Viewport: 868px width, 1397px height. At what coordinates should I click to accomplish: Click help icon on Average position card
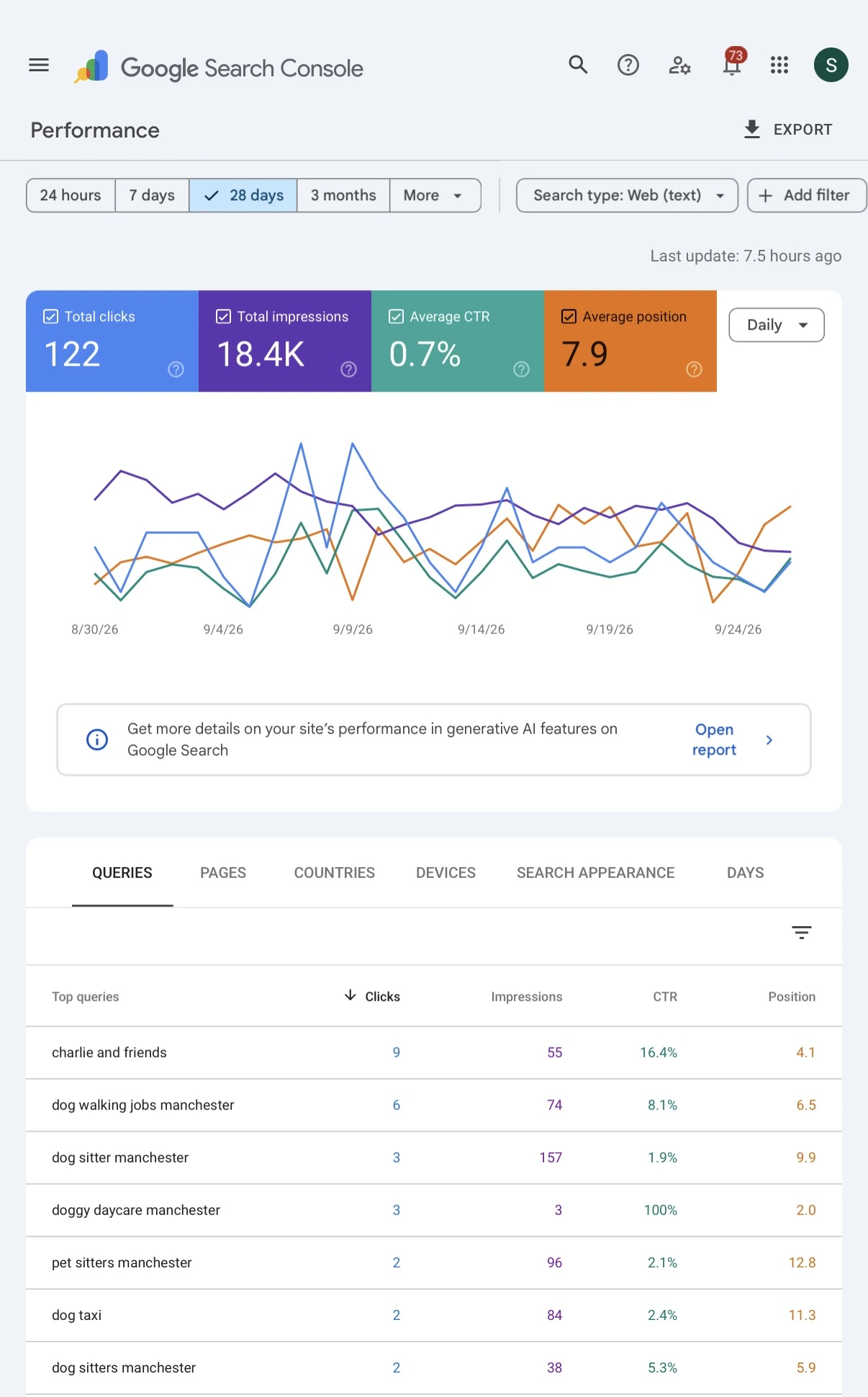coord(695,369)
